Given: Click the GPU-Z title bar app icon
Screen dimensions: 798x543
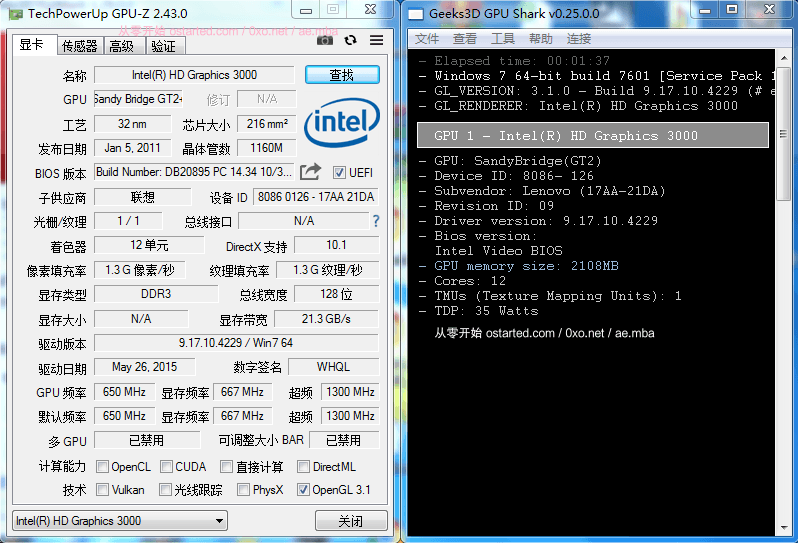Looking at the screenshot, I should pyautogui.click(x=16, y=14).
